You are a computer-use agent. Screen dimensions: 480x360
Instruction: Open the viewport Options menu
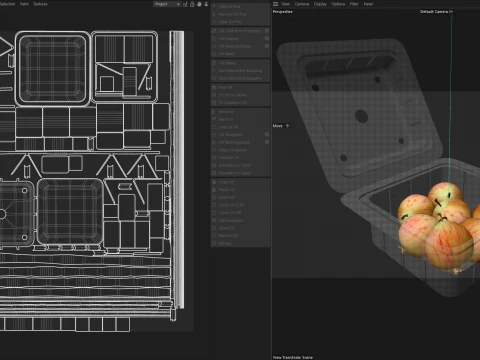338,4
